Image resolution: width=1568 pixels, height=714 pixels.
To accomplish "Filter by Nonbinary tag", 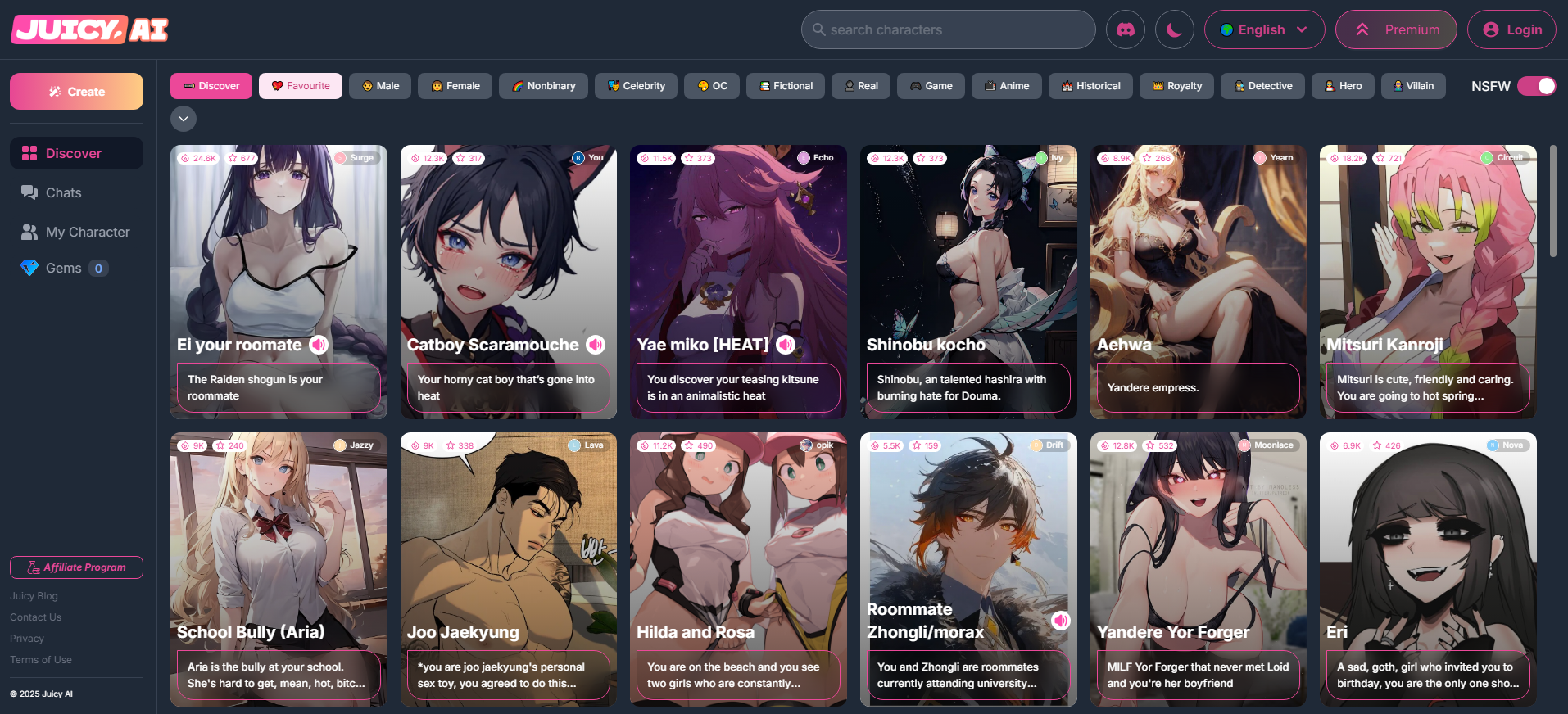I will [x=543, y=86].
